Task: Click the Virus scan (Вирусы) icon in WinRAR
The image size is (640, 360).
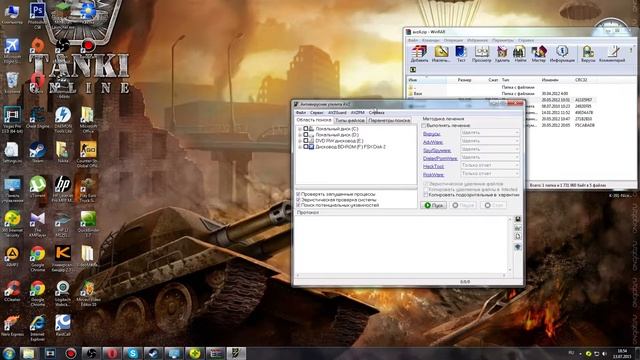Action: tap(588, 53)
